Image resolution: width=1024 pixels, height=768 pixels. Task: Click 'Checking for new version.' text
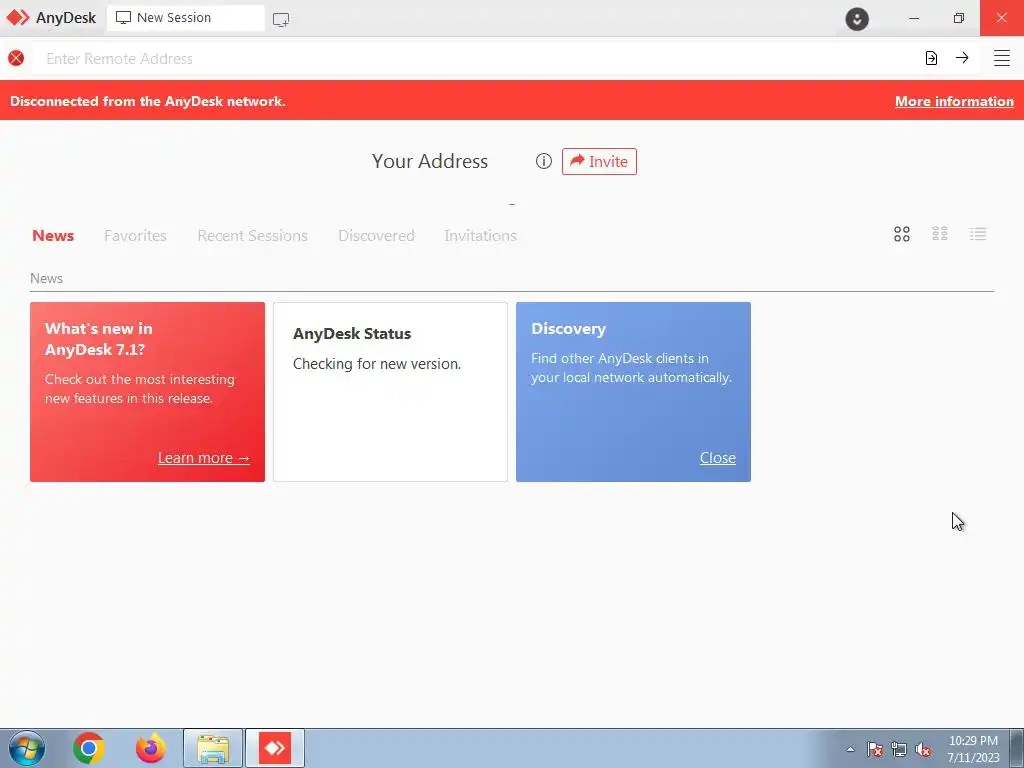coord(377,364)
